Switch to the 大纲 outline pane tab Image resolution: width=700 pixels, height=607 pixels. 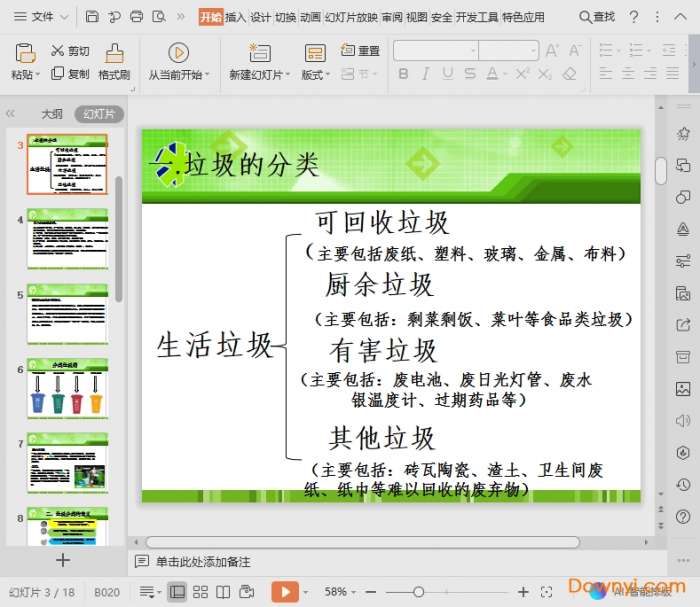[52, 114]
